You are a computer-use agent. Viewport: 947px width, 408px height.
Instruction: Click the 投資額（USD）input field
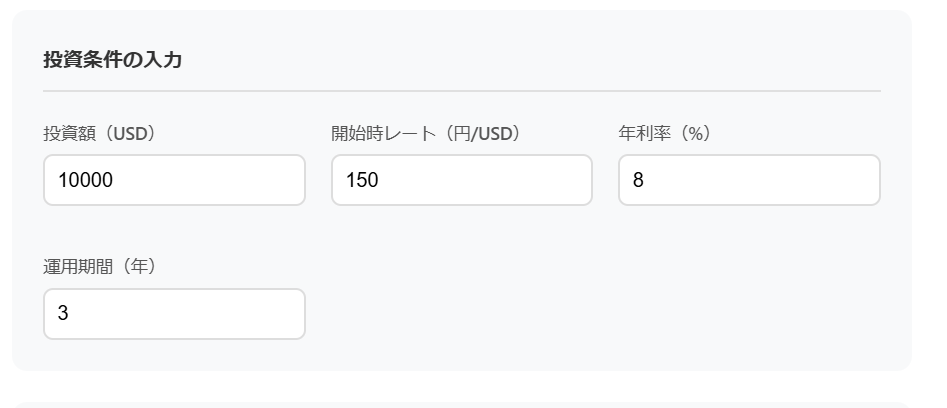(x=174, y=180)
